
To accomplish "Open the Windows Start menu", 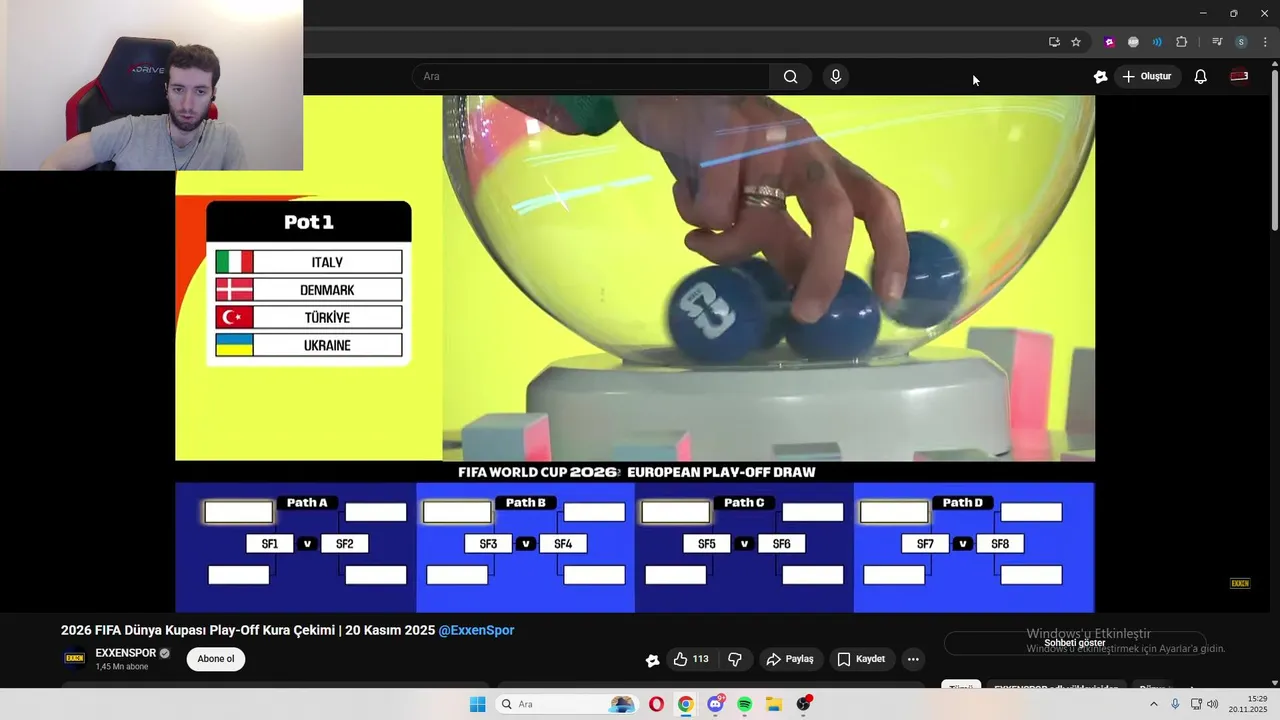I will coord(478,704).
